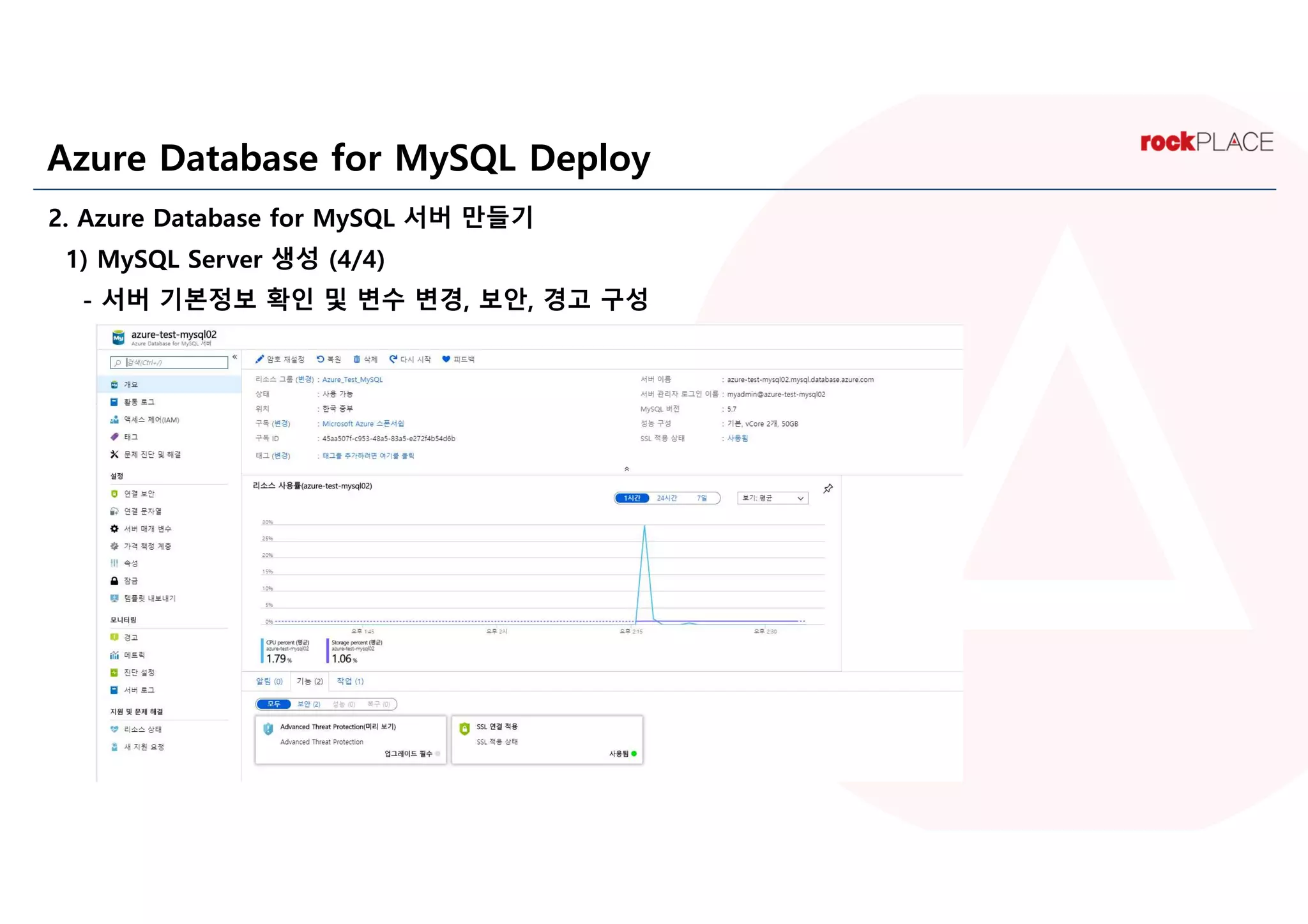Image resolution: width=1308 pixels, height=924 pixels.
Task: Click the 잠금 padlock icon
Action: (x=114, y=580)
